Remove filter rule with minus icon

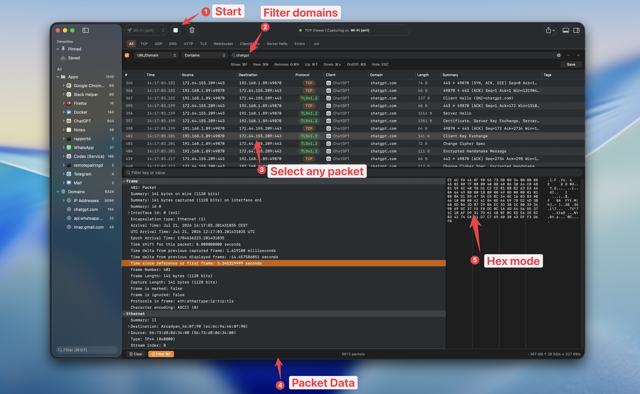[x=569, y=55]
